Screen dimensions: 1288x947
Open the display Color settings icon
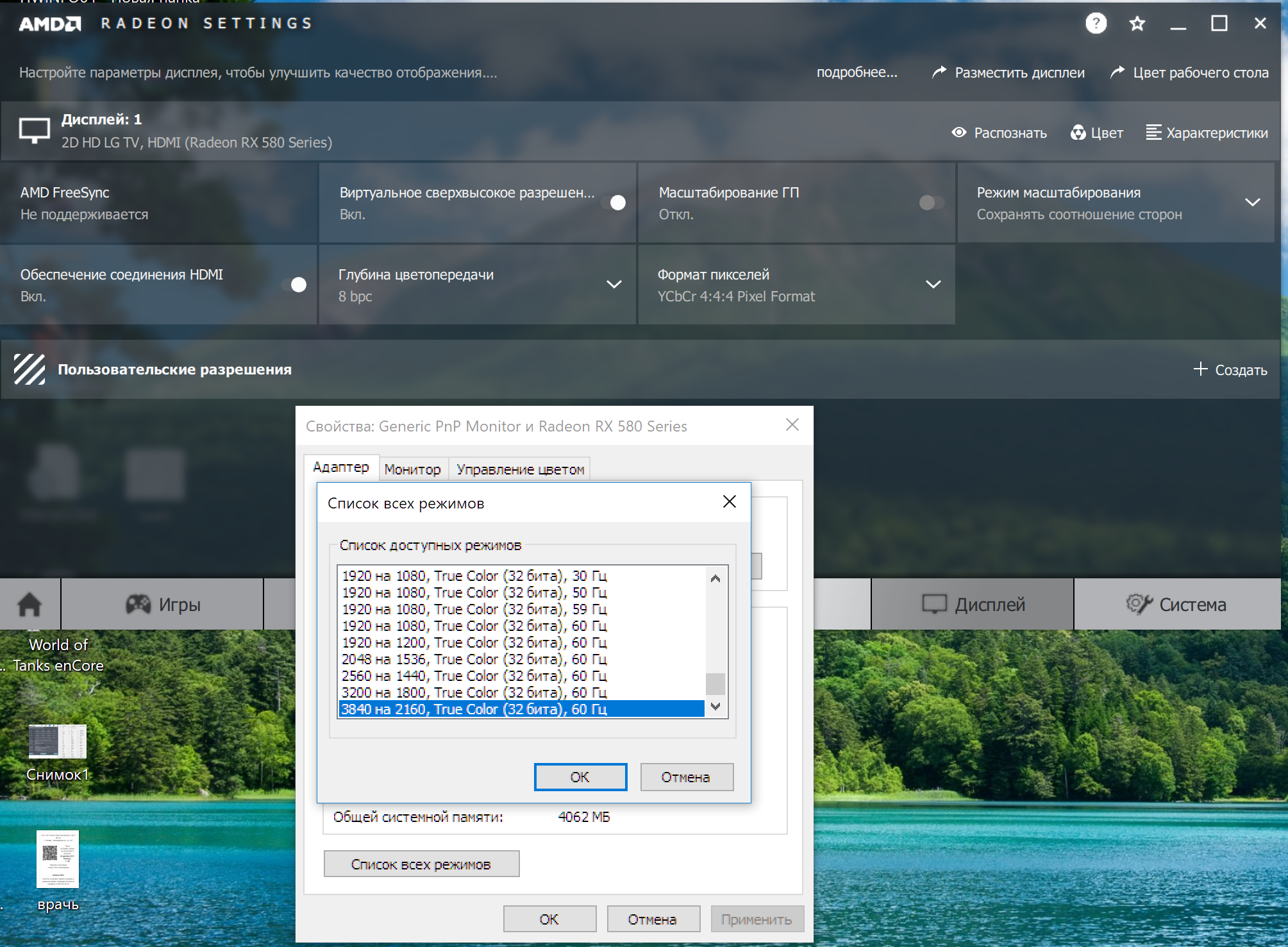click(x=1078, y=133)
